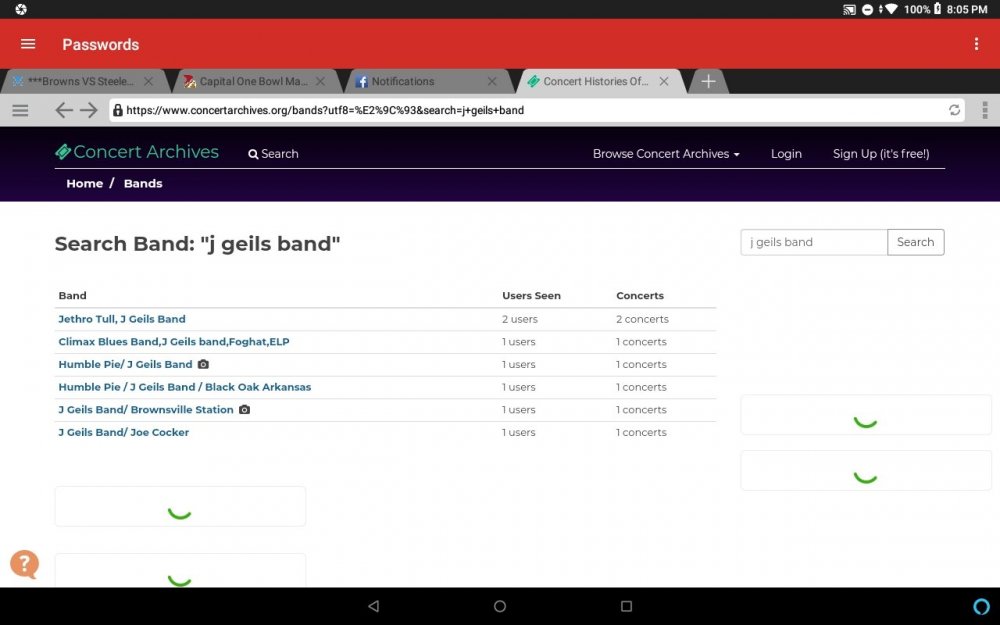The image size is (1000, 625).
Task: Open J Geils Band/ Joe Cocker result
Action: point(123,432)
